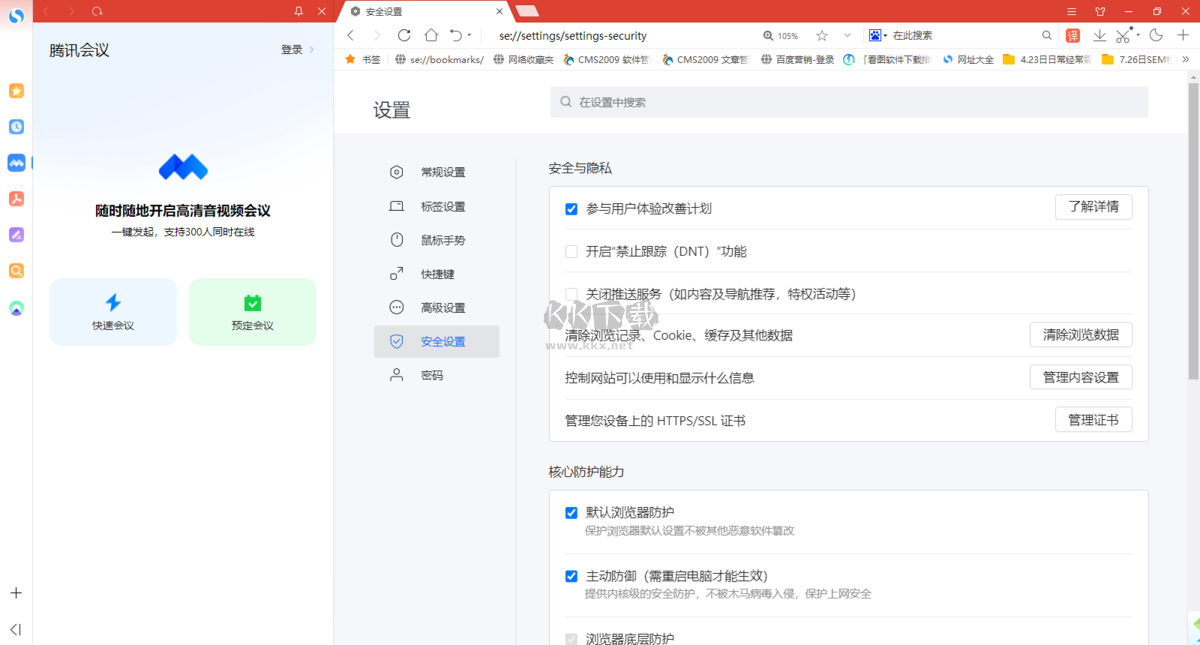Screen dimensions: 1200x645
Task: Open the search engine dropdown near 在此搜索
Action: tap(879, 35)
